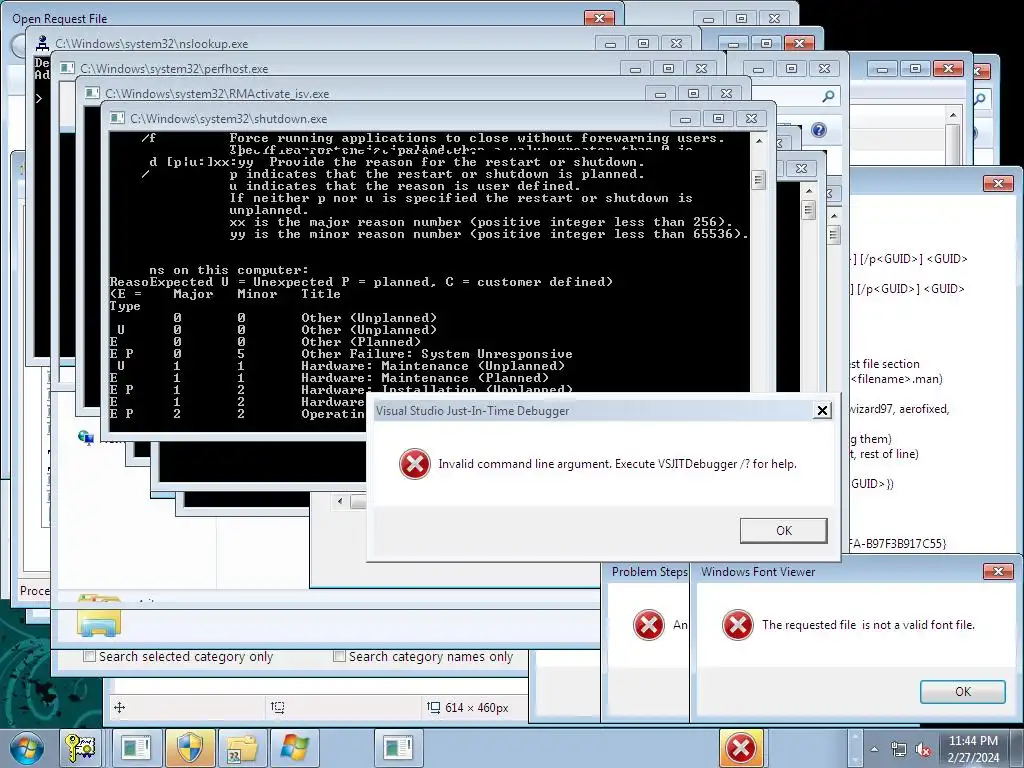Open the folder icon in the taskbar
The image size is (1024, 768).
[x=241, y=748]
